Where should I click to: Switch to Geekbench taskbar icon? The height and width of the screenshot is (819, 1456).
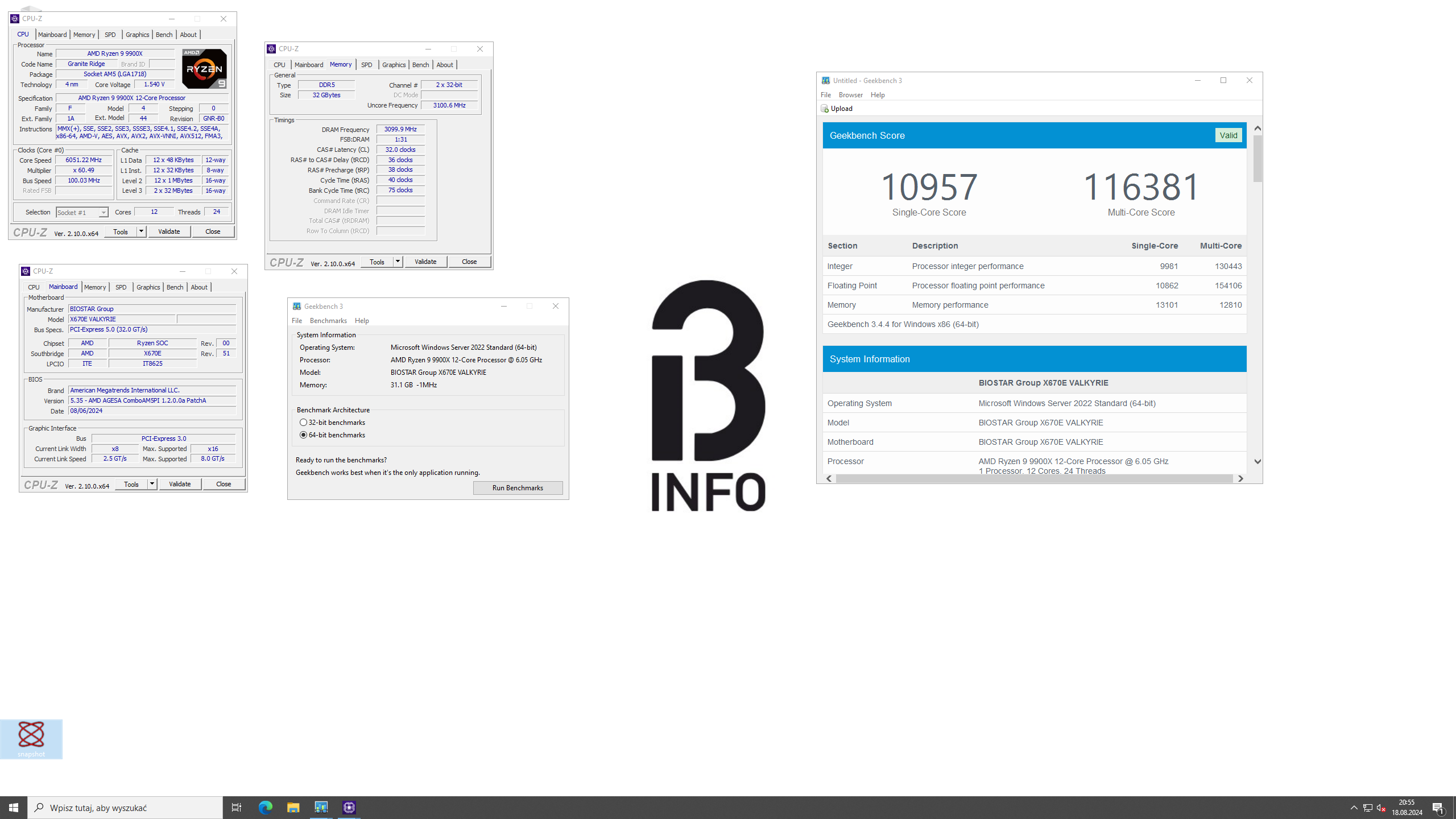pyautogui.click(x=321, y=807)
